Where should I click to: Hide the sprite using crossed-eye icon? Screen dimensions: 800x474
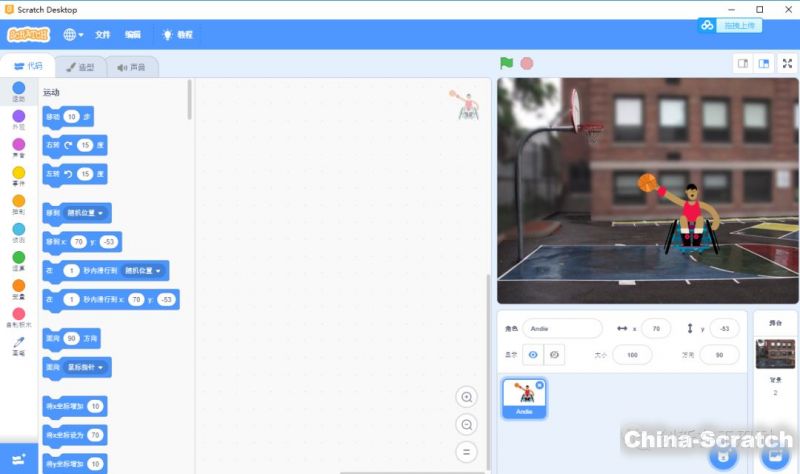(x=556, y=354)
